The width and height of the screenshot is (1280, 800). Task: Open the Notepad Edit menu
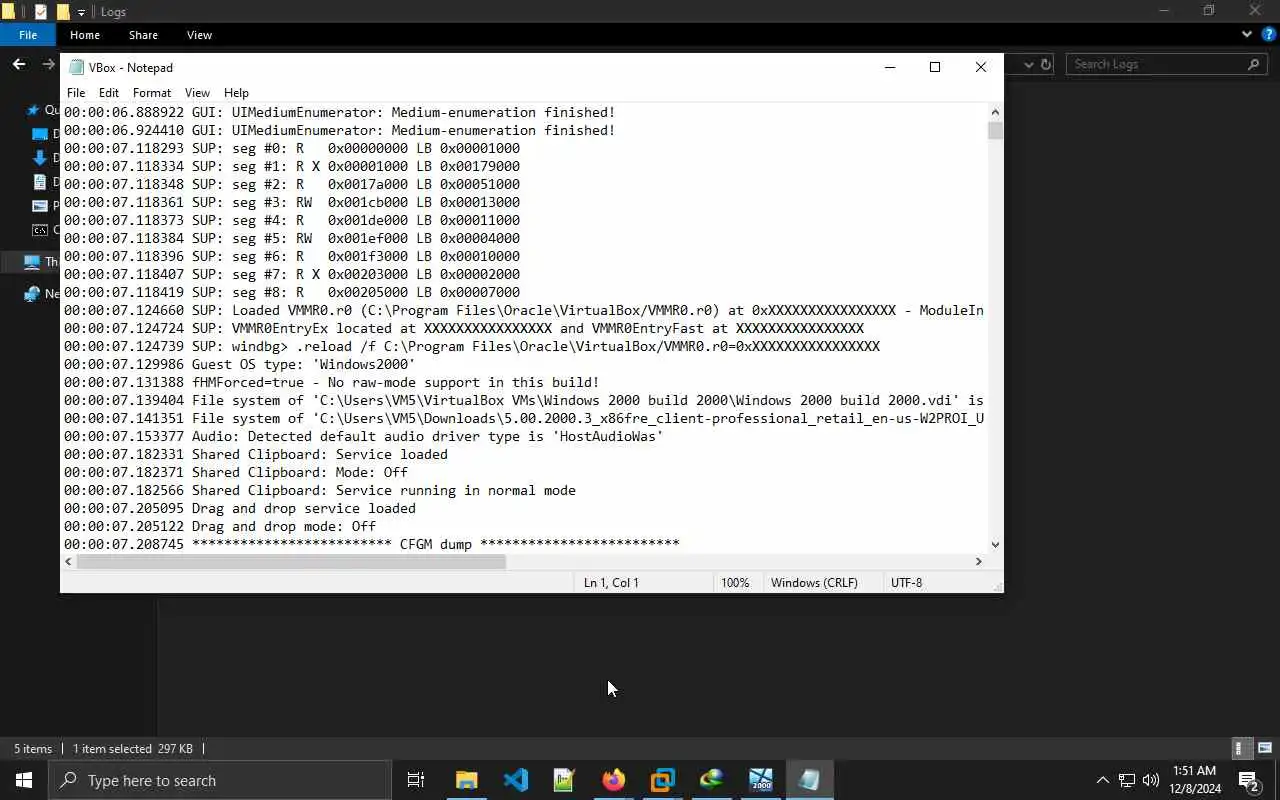pos(109,93)
